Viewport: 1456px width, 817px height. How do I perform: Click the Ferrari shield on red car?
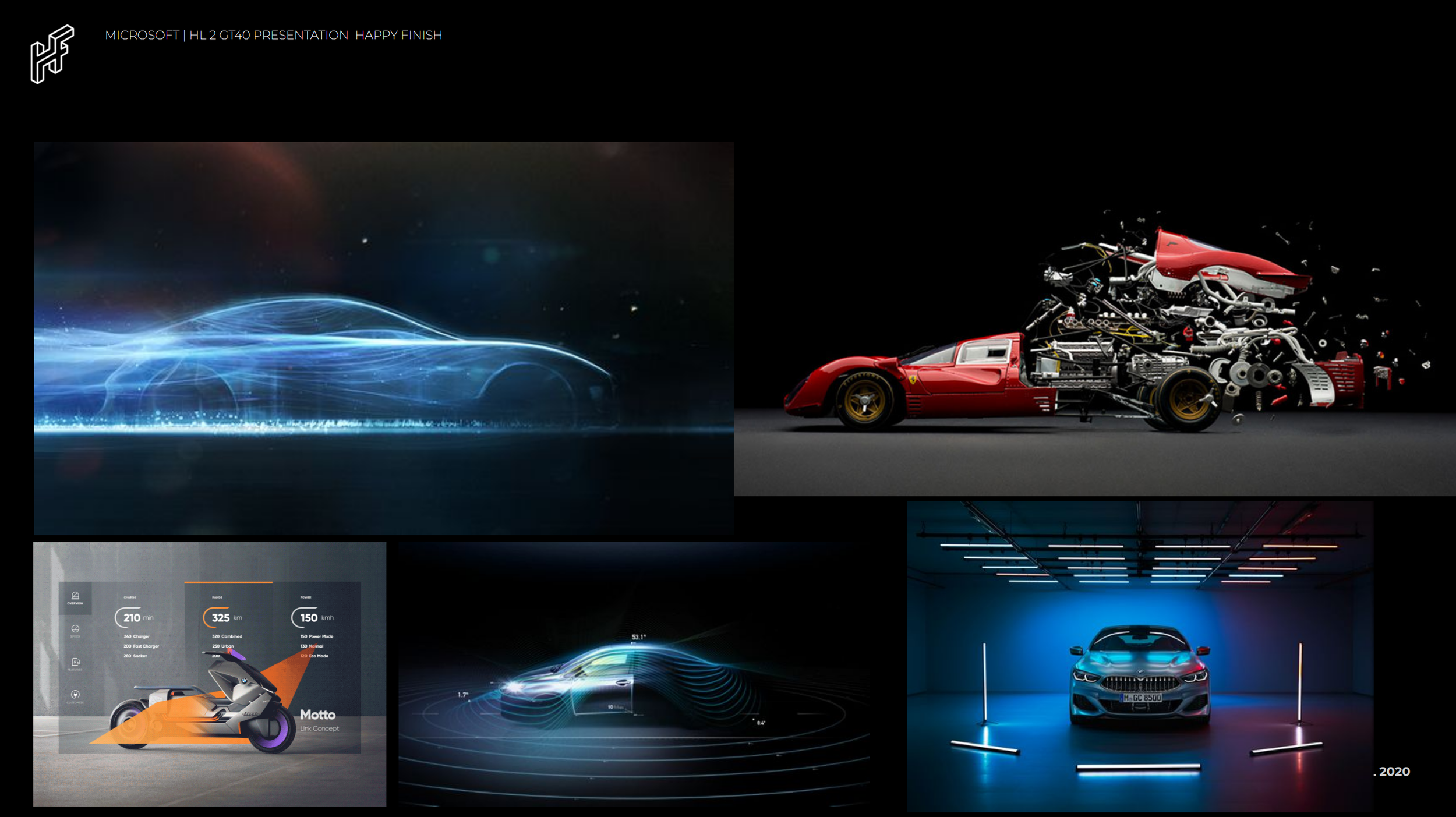[913, 380]
